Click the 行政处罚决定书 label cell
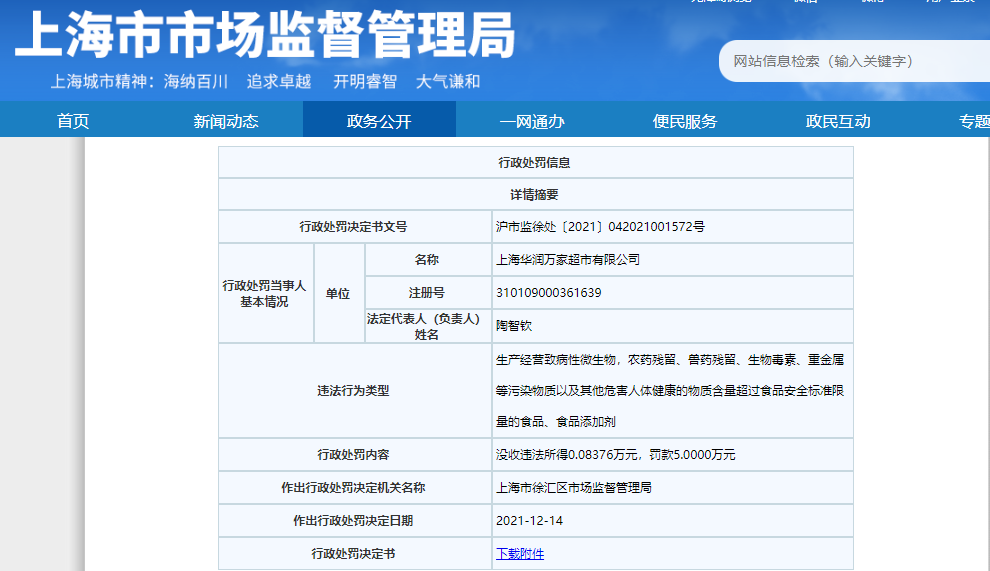 coord(355,554)
